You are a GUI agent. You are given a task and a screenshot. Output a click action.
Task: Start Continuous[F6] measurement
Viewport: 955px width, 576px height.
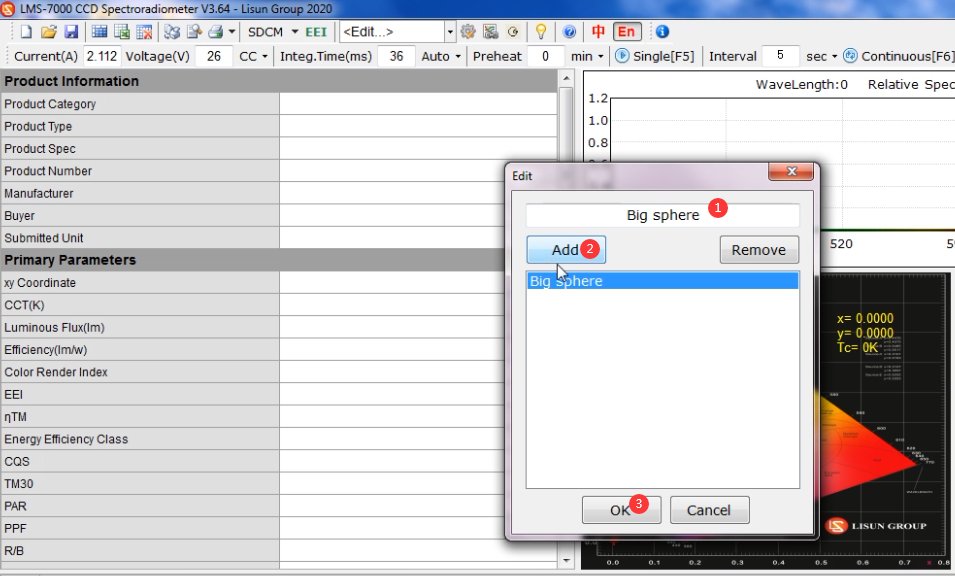[x=898, y=56]
